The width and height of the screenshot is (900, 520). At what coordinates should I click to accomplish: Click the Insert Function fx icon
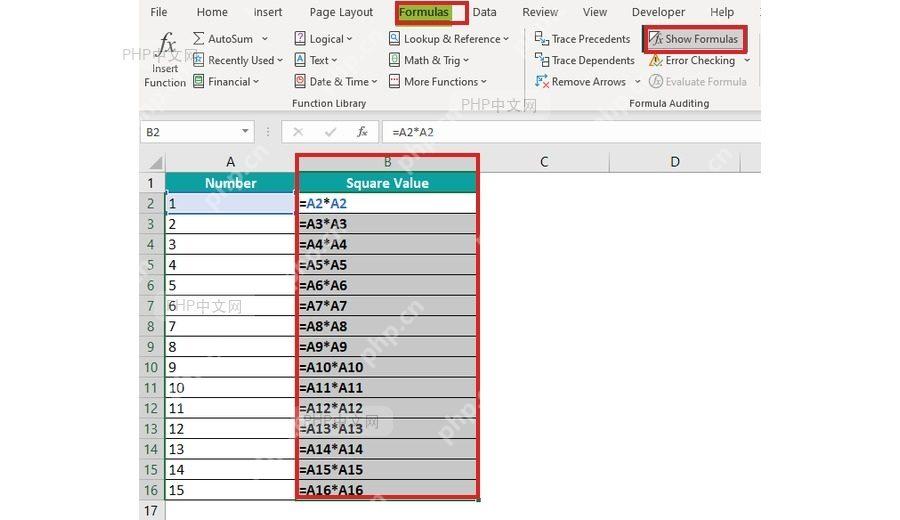(x=166, y=44)
